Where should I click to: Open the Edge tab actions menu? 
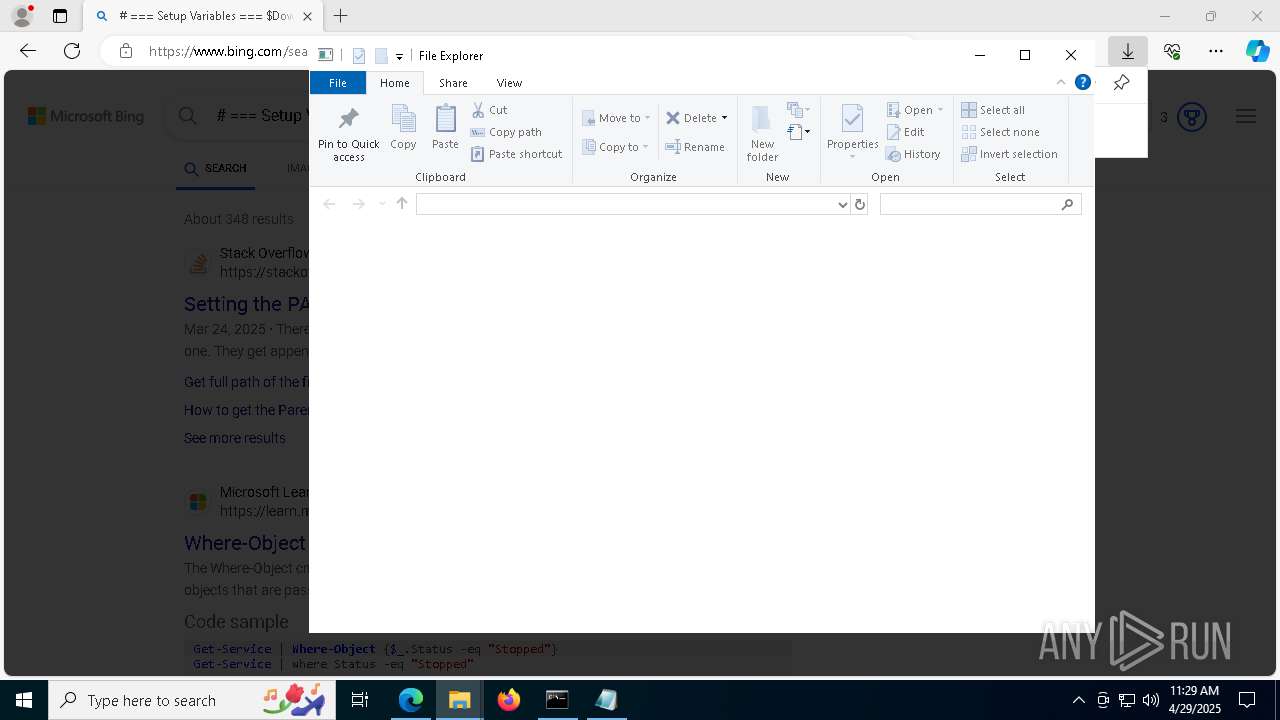(60, 16)
